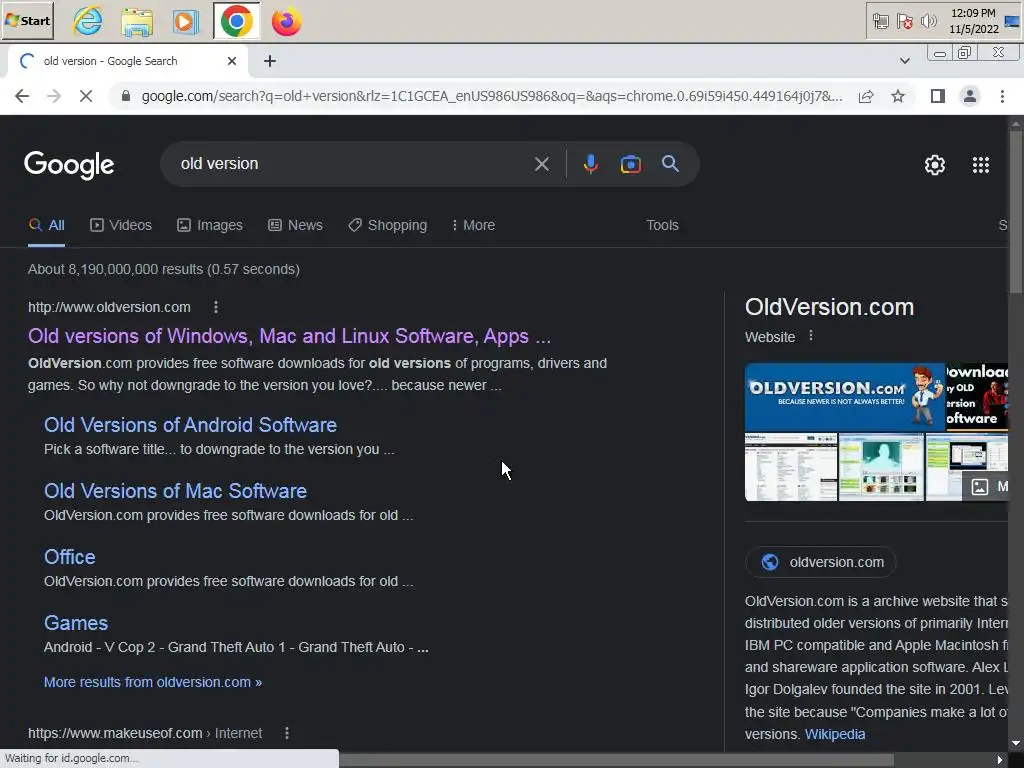Click the Action Center flag icon
1024x768 pixels.
pos(904,22)
